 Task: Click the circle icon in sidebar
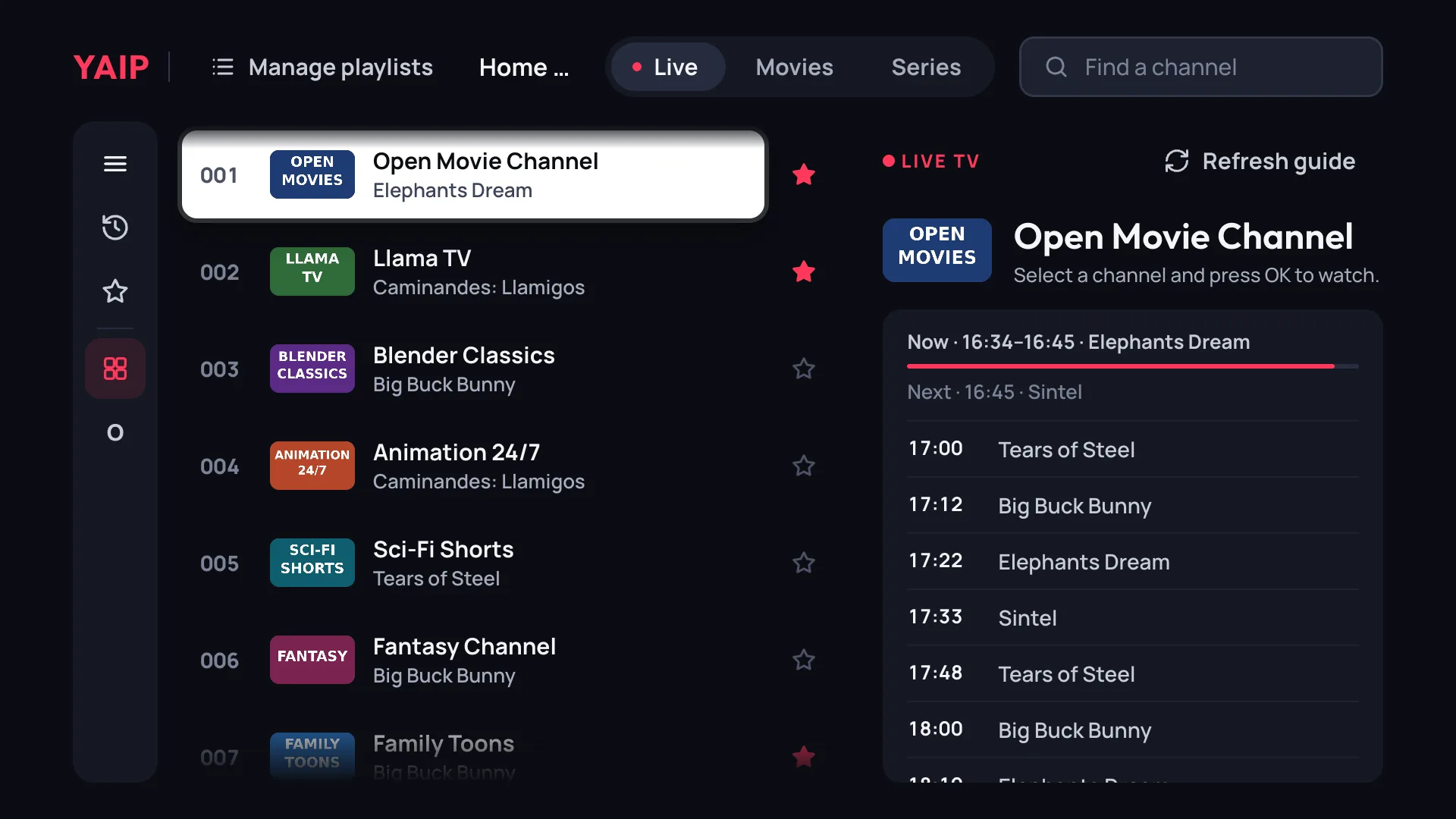click(x=115, y=432)
